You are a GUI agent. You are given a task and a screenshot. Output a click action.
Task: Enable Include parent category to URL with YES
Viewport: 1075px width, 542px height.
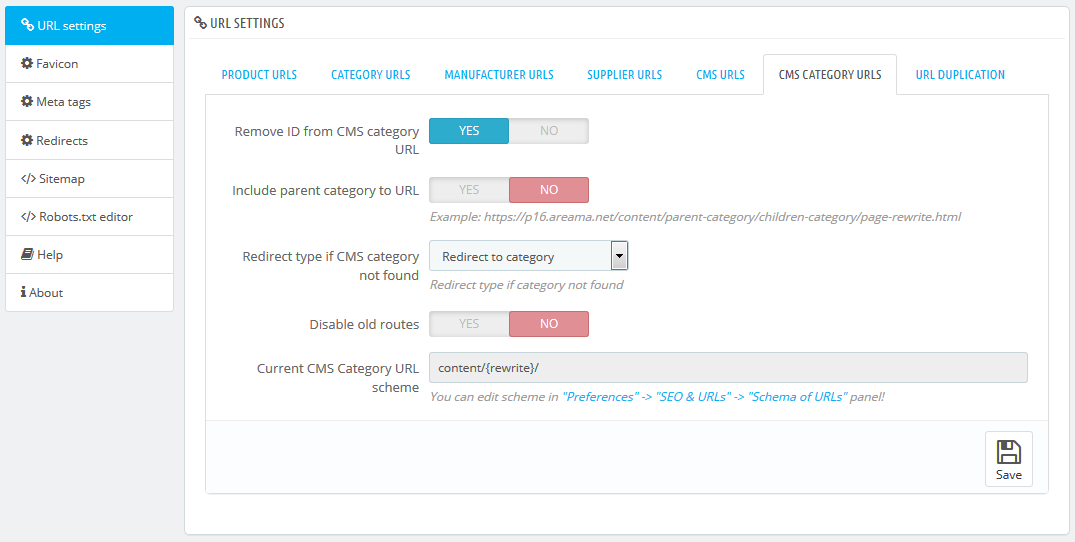[x=469, y=190]
